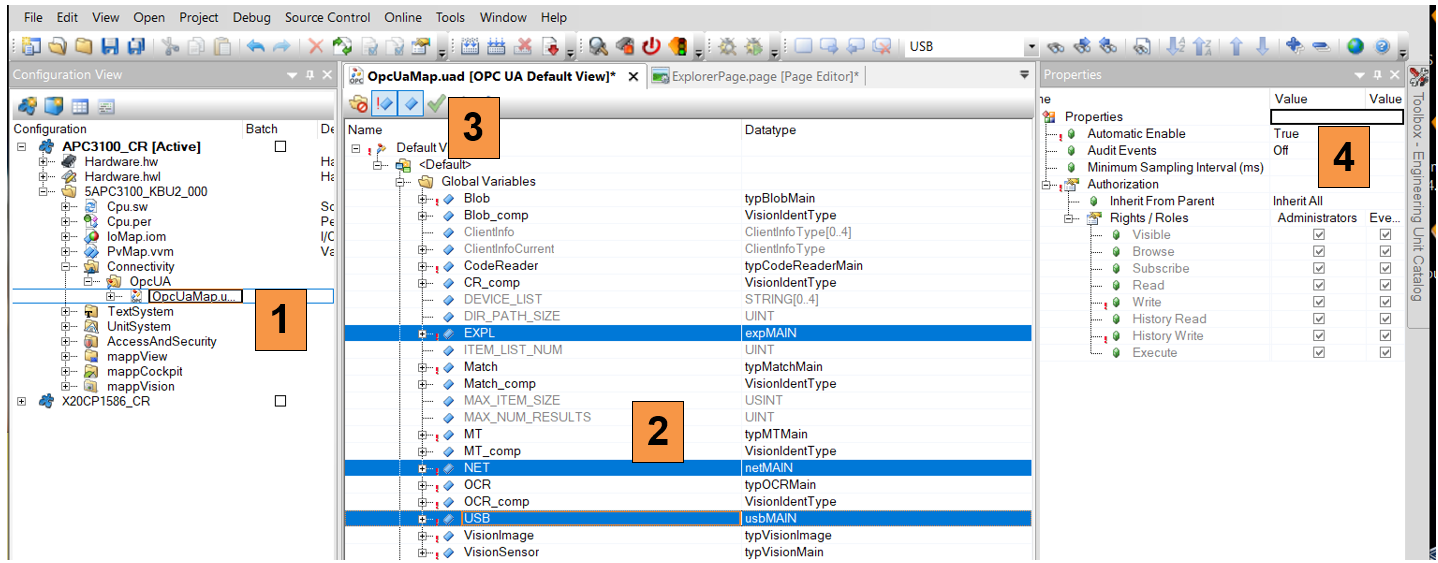
Task: Click the magnifier Find icon in main toolbar
Action: point(599,46)
